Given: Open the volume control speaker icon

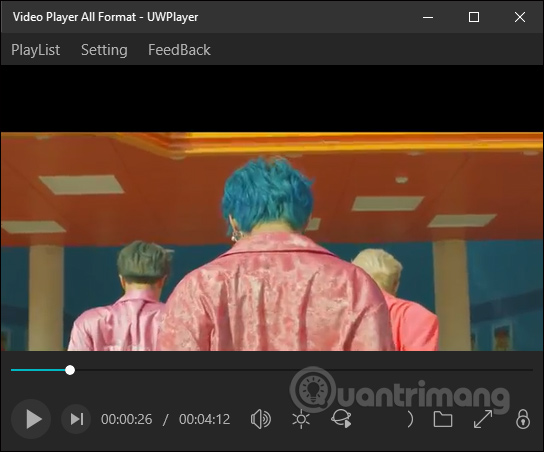Looking at the screenshot, I should (261, 419).
